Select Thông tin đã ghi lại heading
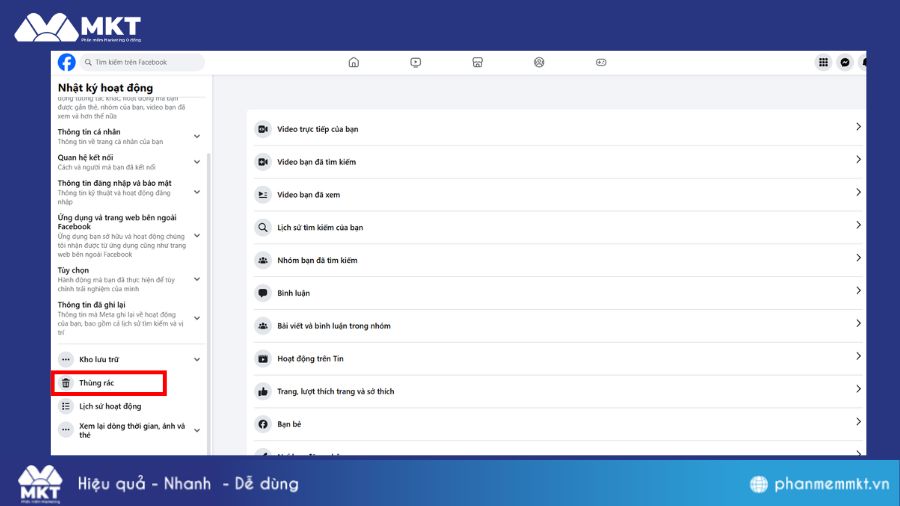900x506 pixels. [x=91, y=305]
